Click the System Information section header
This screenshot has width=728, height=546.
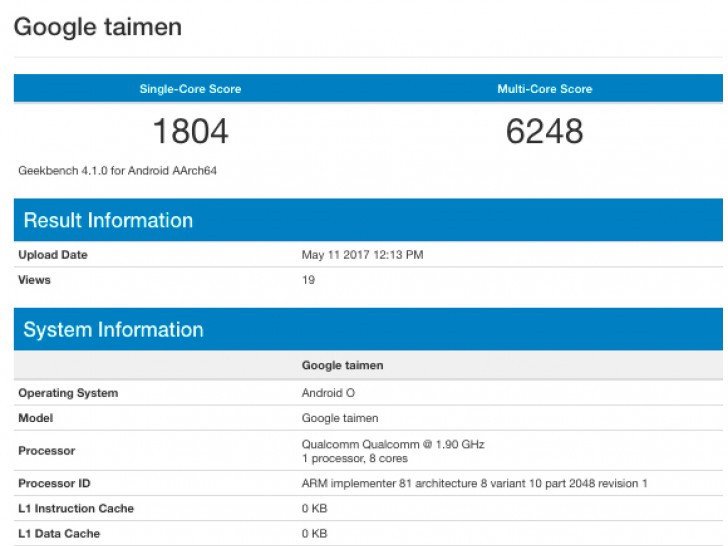368,329
